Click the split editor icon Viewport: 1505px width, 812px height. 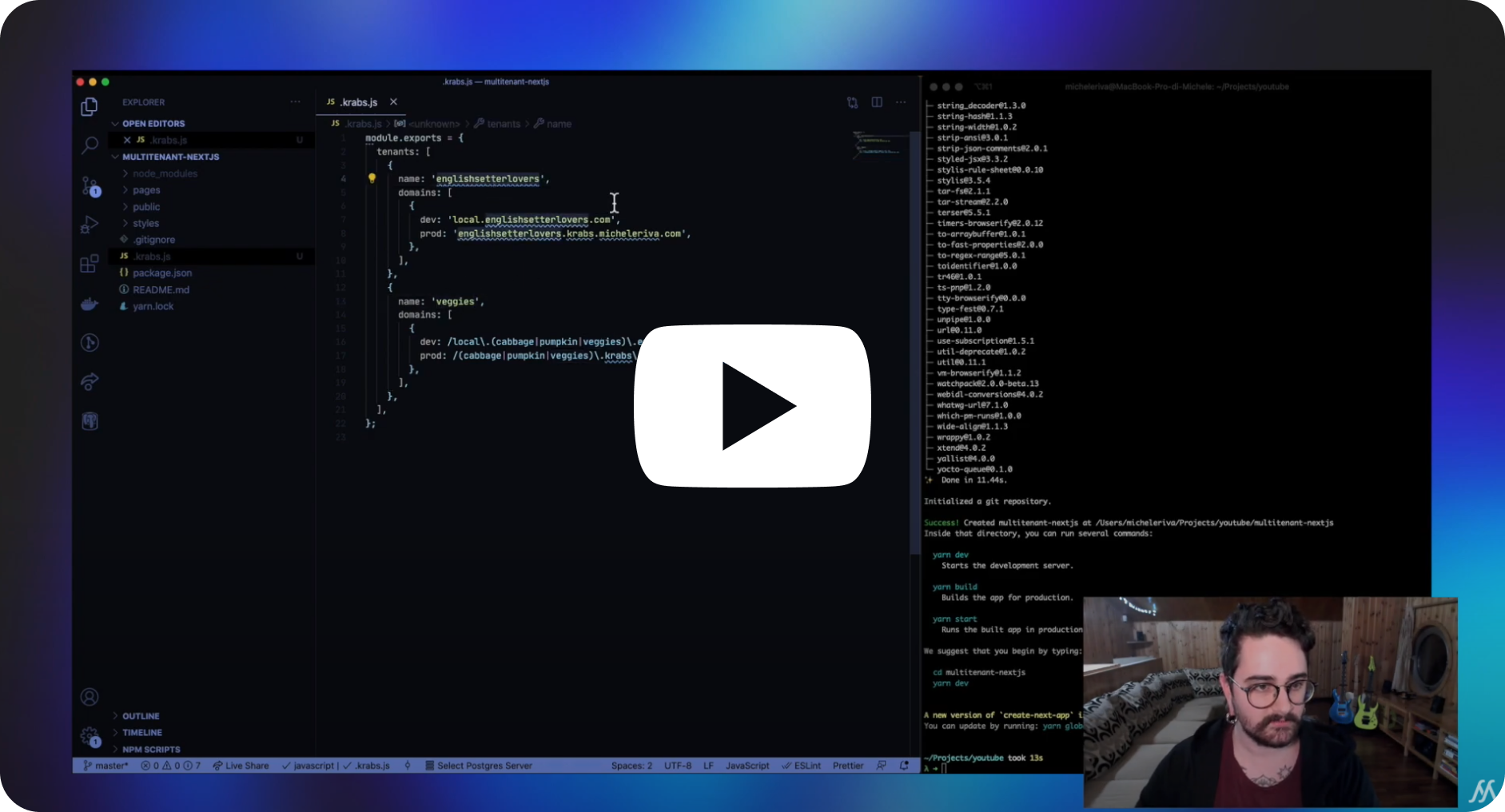(877, 102)
